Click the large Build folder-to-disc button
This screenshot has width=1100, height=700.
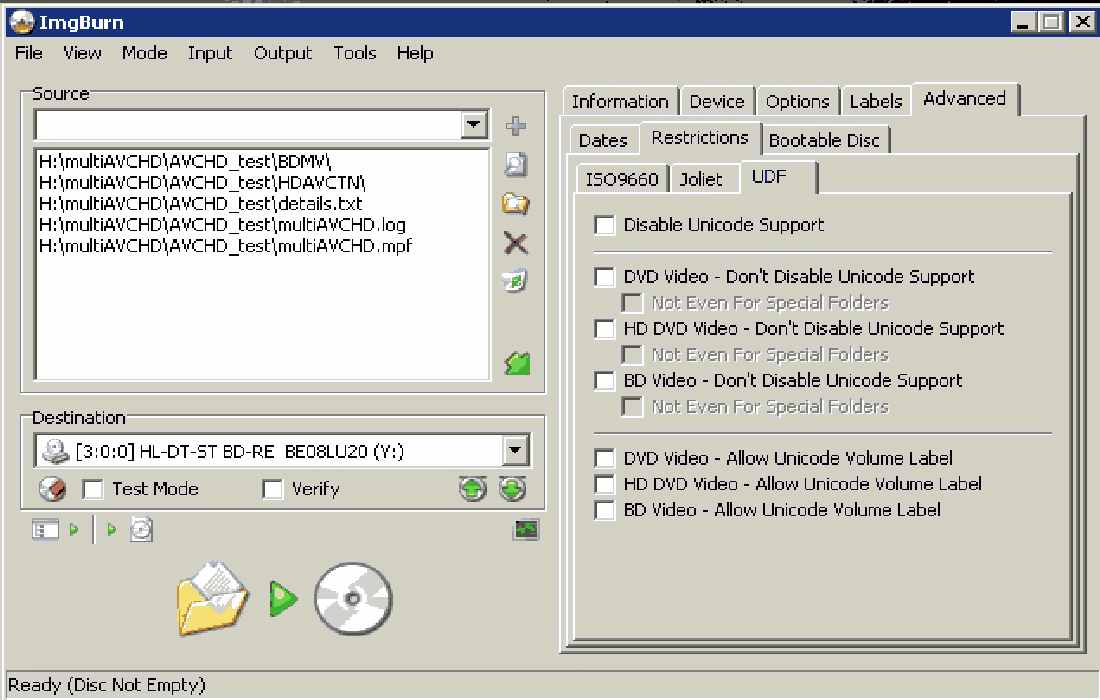coord(284,600)
